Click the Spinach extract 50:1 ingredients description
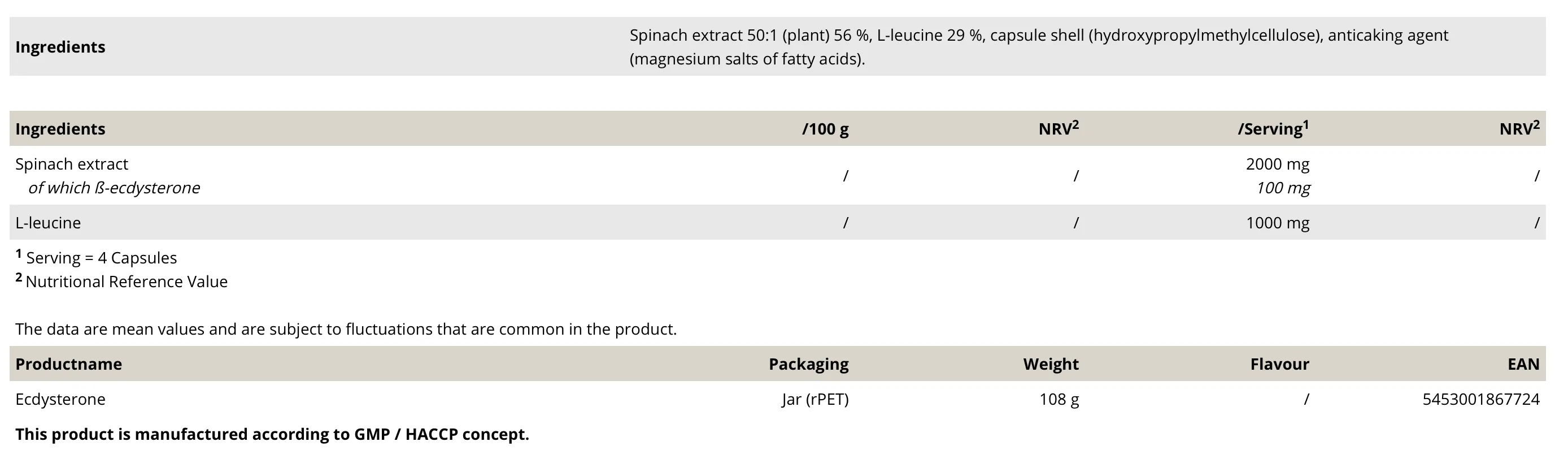 point(1038,47)
